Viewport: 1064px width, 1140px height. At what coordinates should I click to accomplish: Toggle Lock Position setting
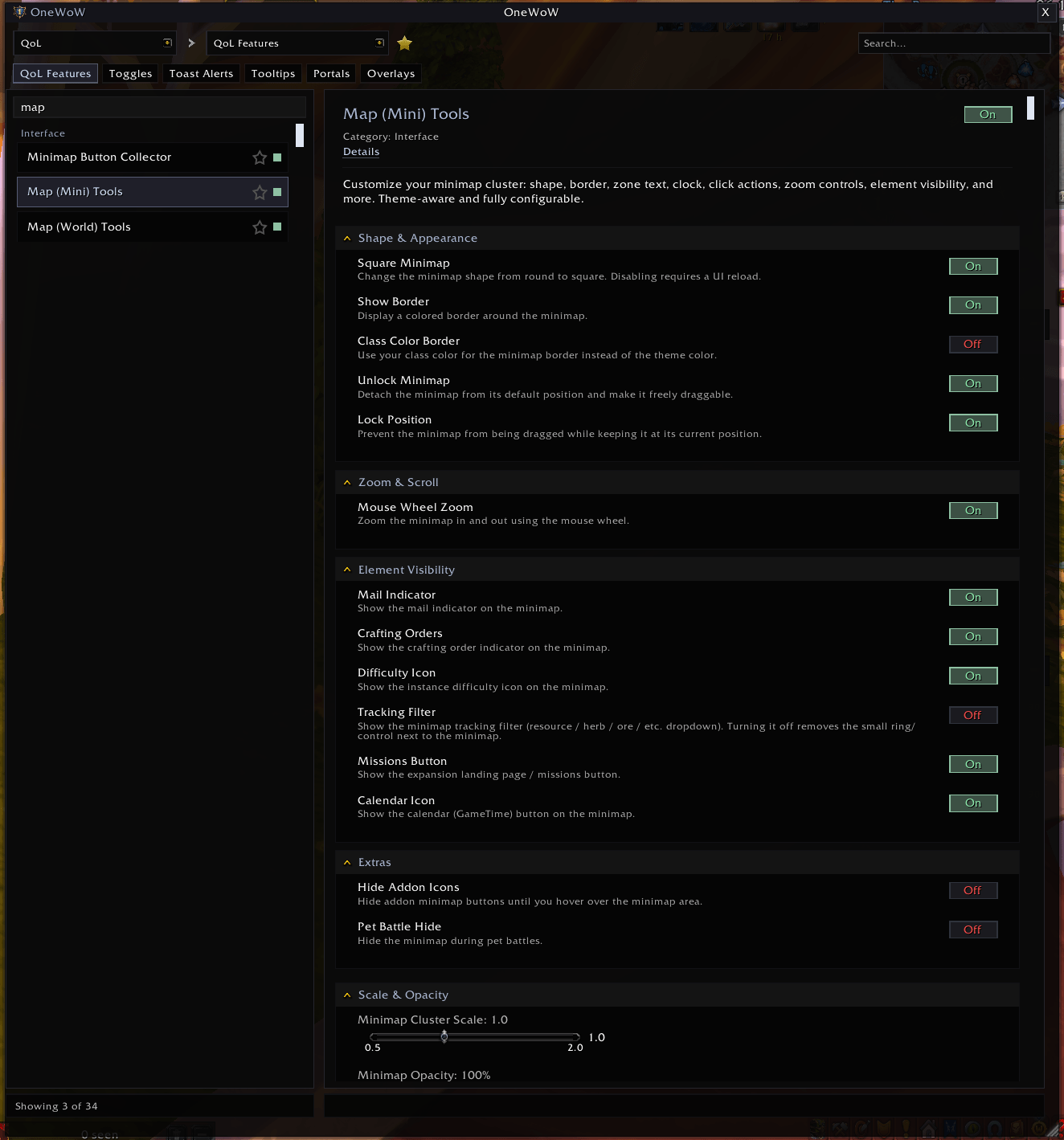[x=973, y=423]
